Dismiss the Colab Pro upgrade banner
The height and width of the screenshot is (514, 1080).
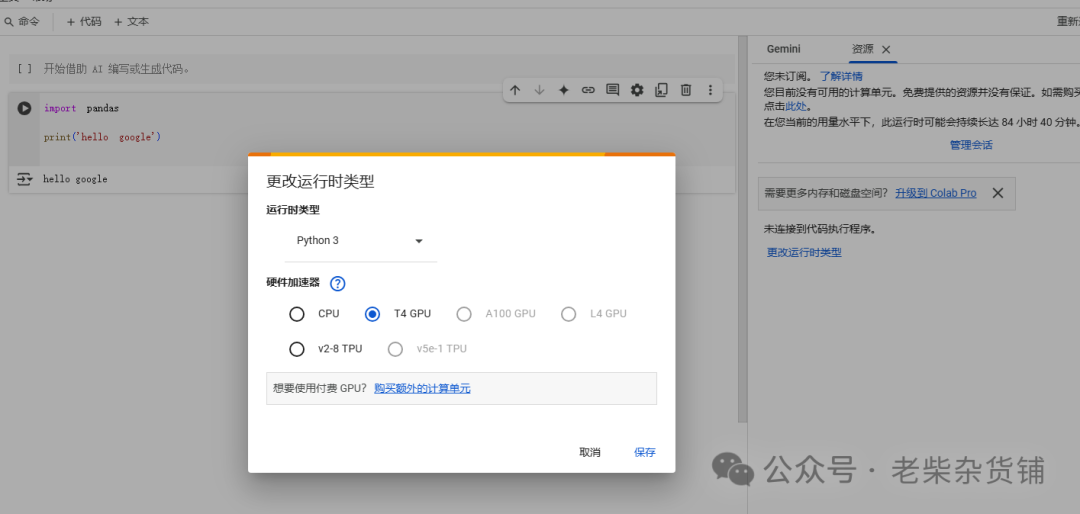coord(997,193)
